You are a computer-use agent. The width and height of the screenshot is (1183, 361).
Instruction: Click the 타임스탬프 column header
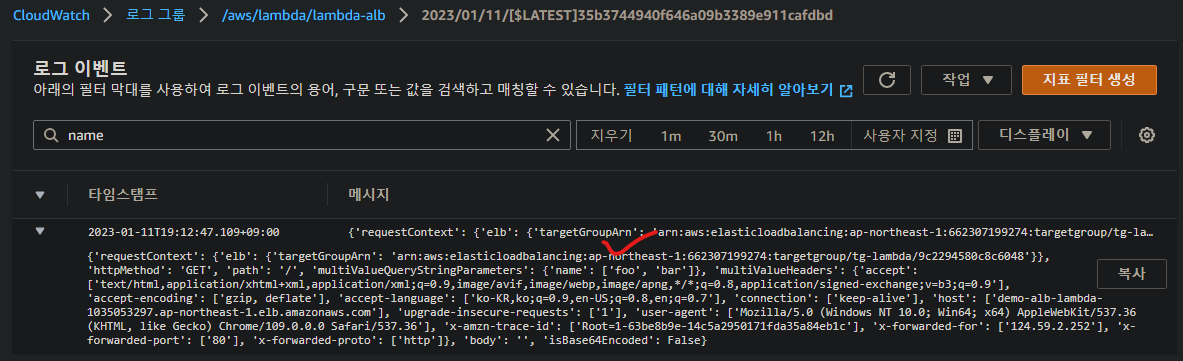point(123,195)
